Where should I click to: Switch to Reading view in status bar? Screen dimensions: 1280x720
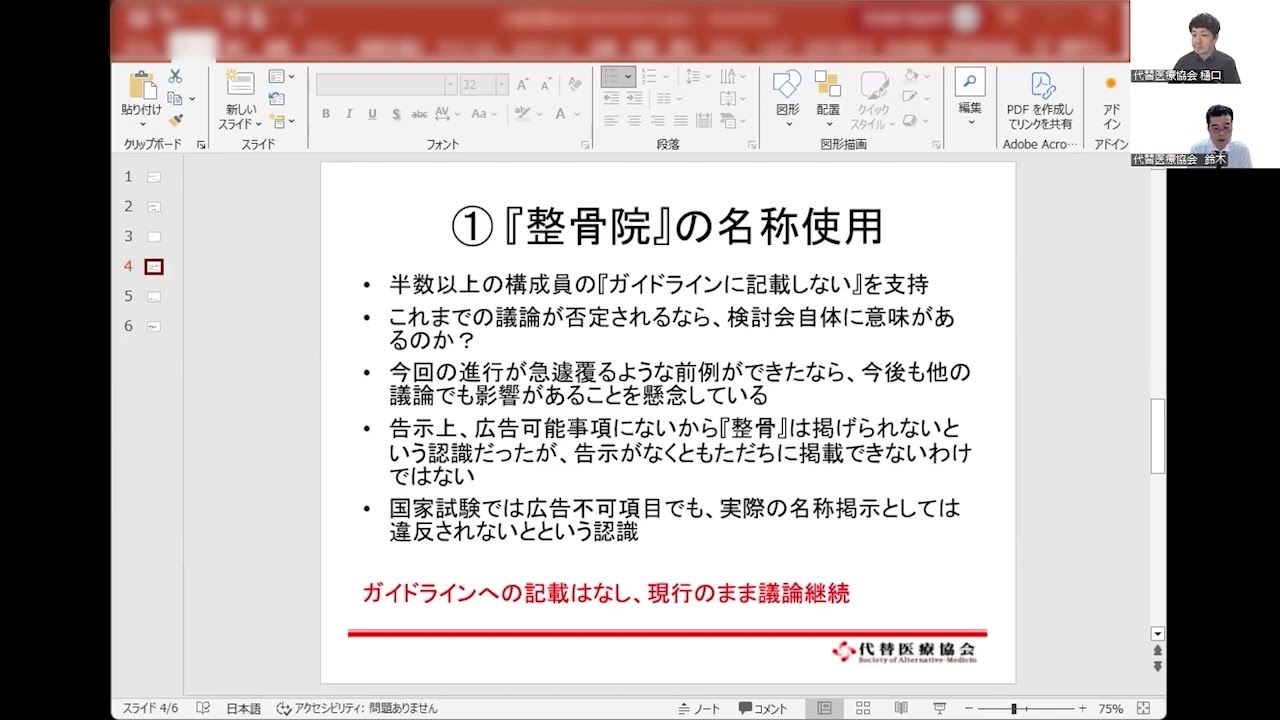[x=901, y=708]
